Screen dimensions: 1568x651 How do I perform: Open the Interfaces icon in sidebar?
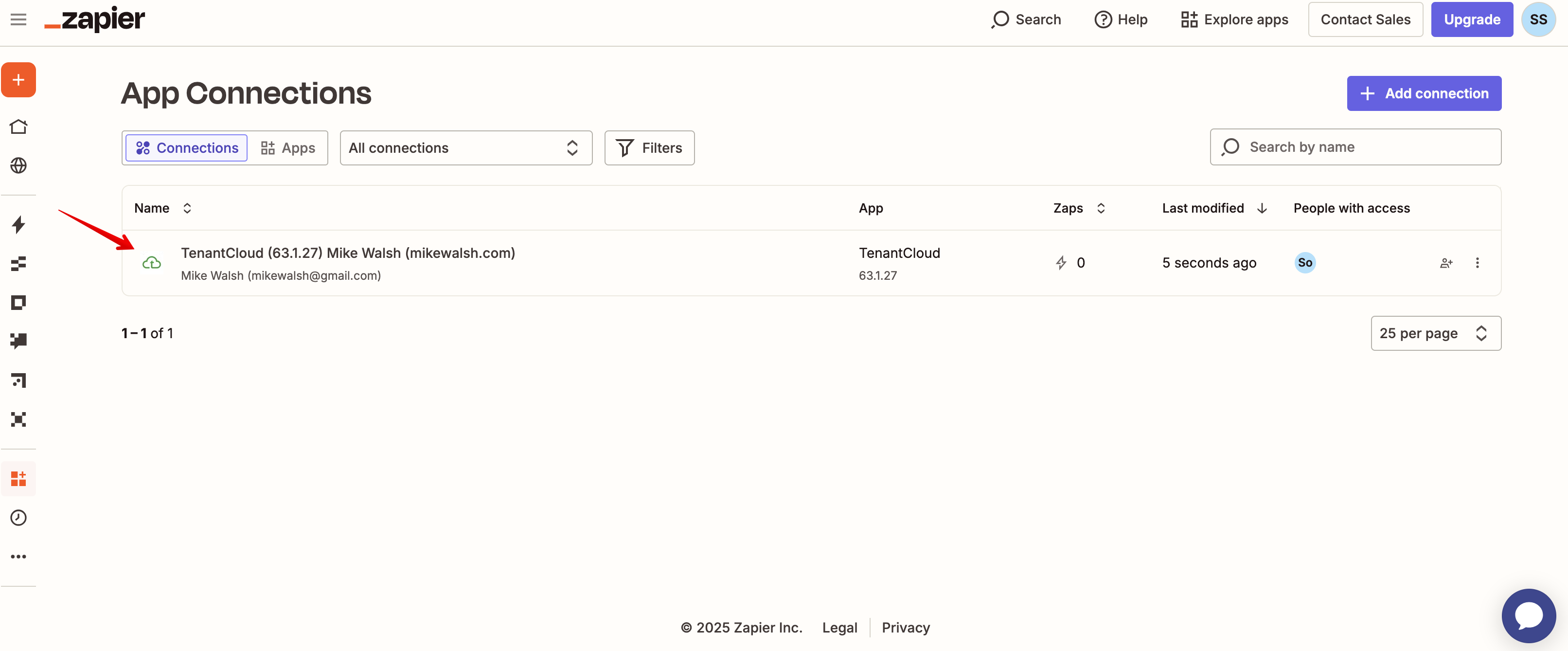click(x=18, y=303)
